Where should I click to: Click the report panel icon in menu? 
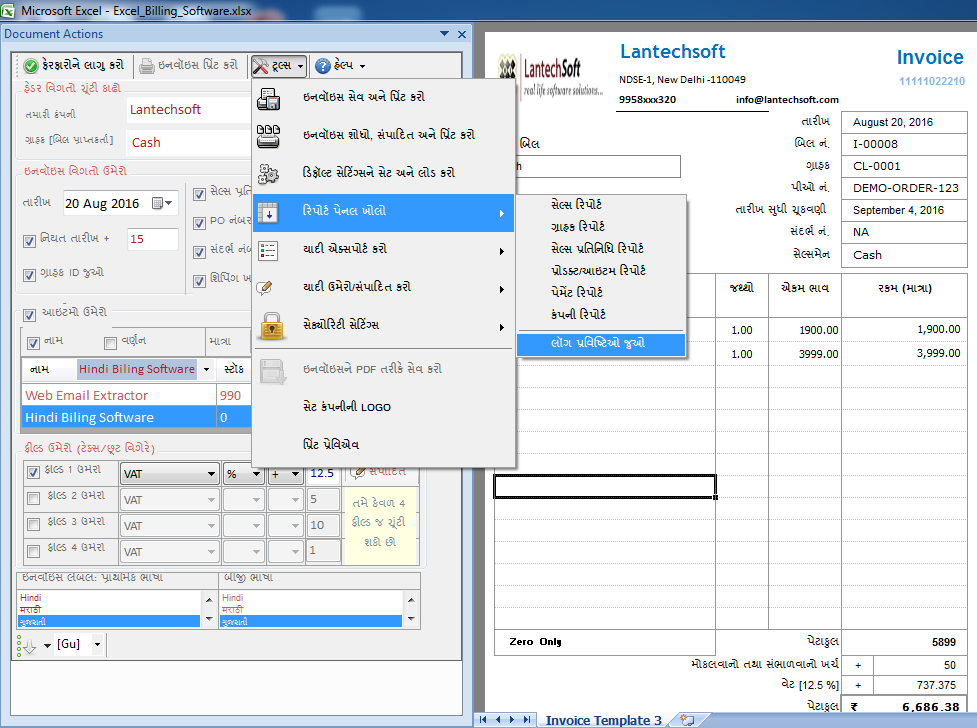(x=269, y=213)
